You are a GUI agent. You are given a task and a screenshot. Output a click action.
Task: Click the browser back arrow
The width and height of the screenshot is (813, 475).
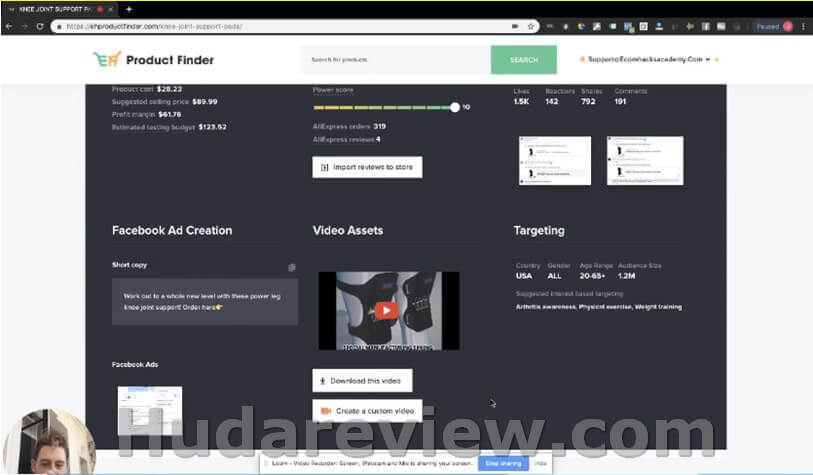pos(9,26)
